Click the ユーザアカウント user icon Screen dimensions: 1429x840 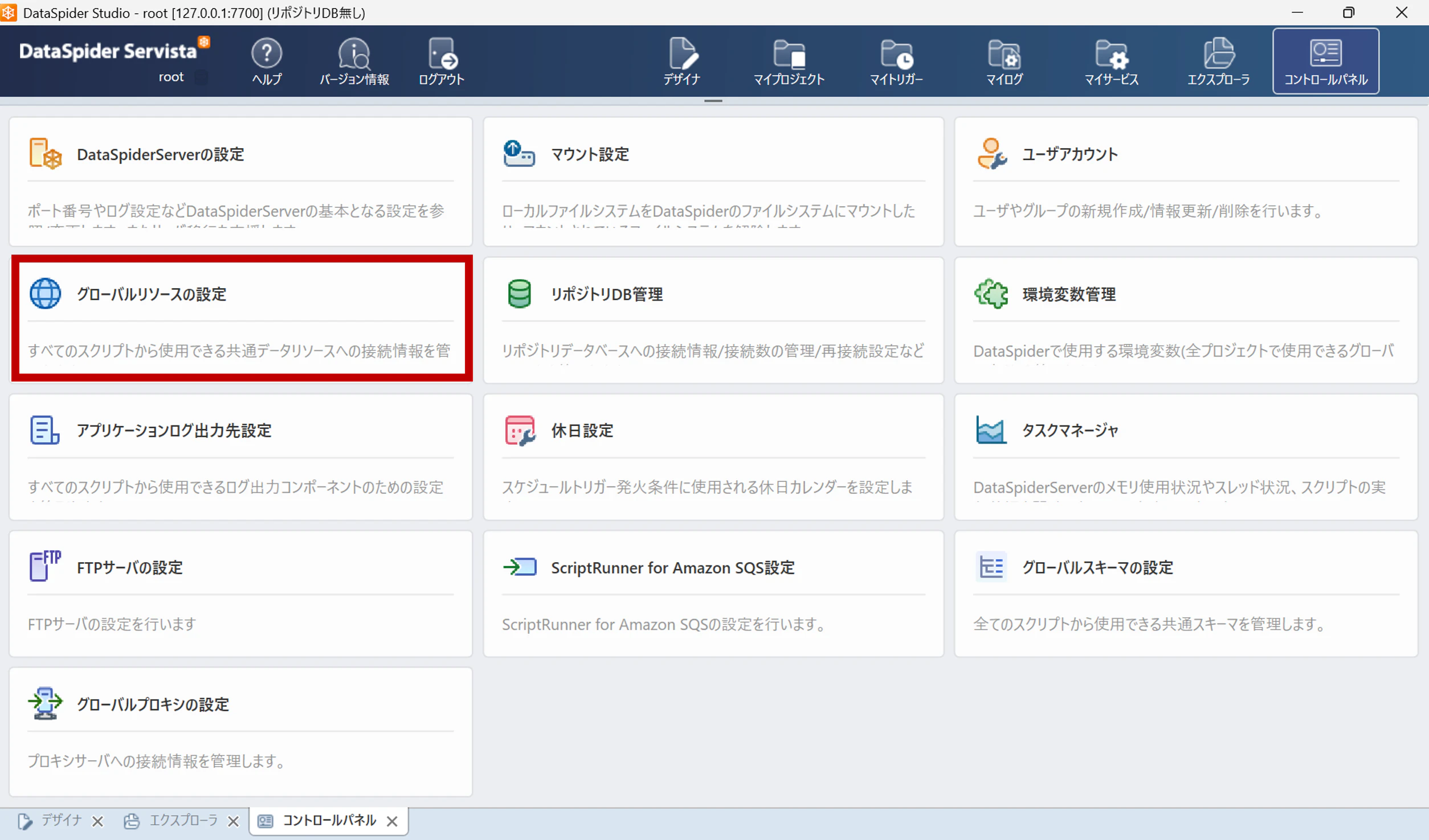pos(991,154)
